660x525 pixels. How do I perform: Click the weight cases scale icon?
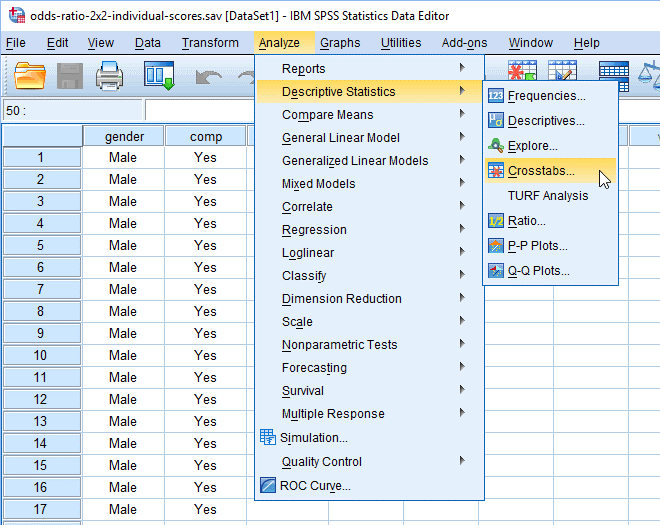click(x=650, y=75)
